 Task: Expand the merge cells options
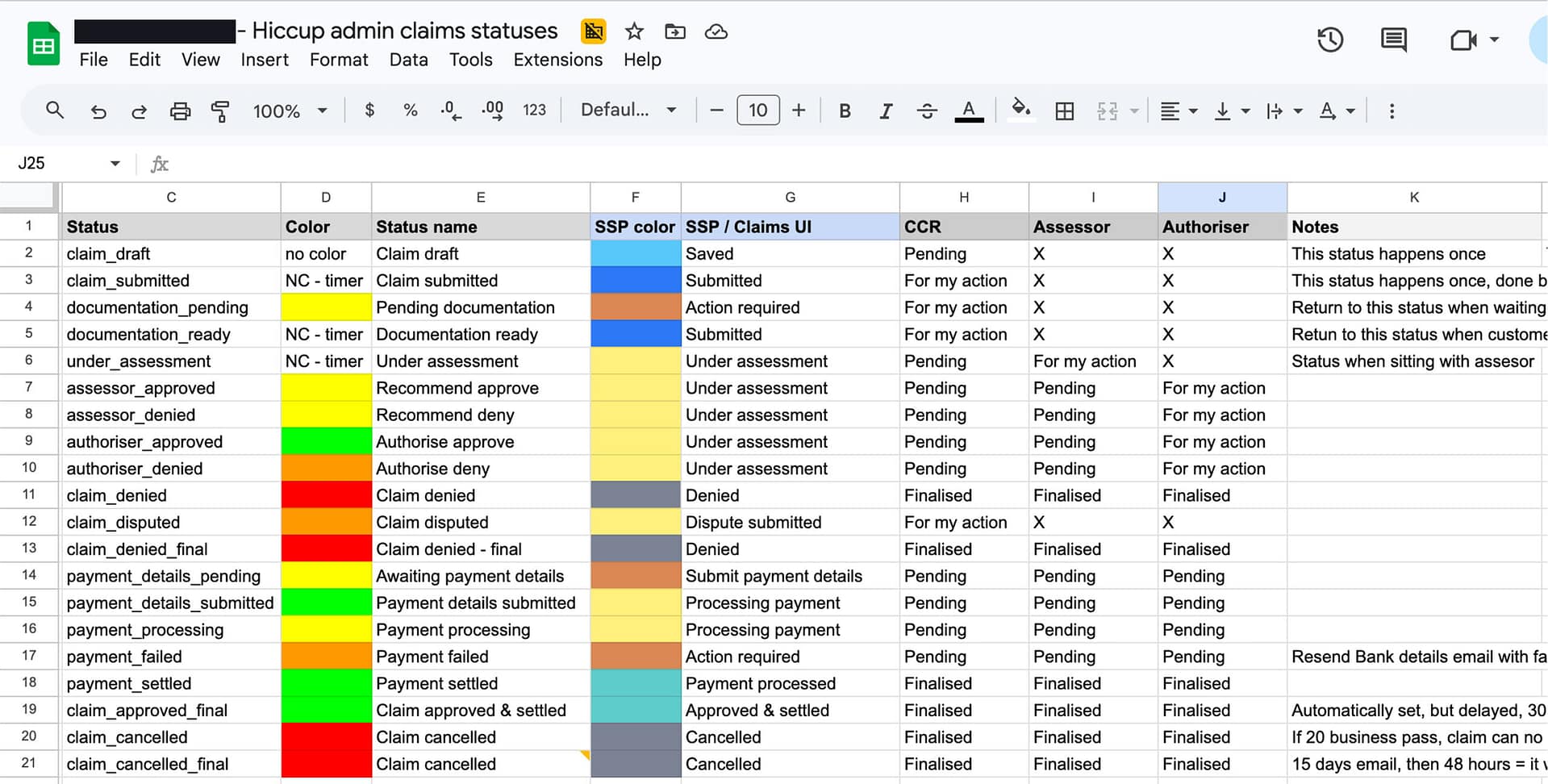(1133, 111)
